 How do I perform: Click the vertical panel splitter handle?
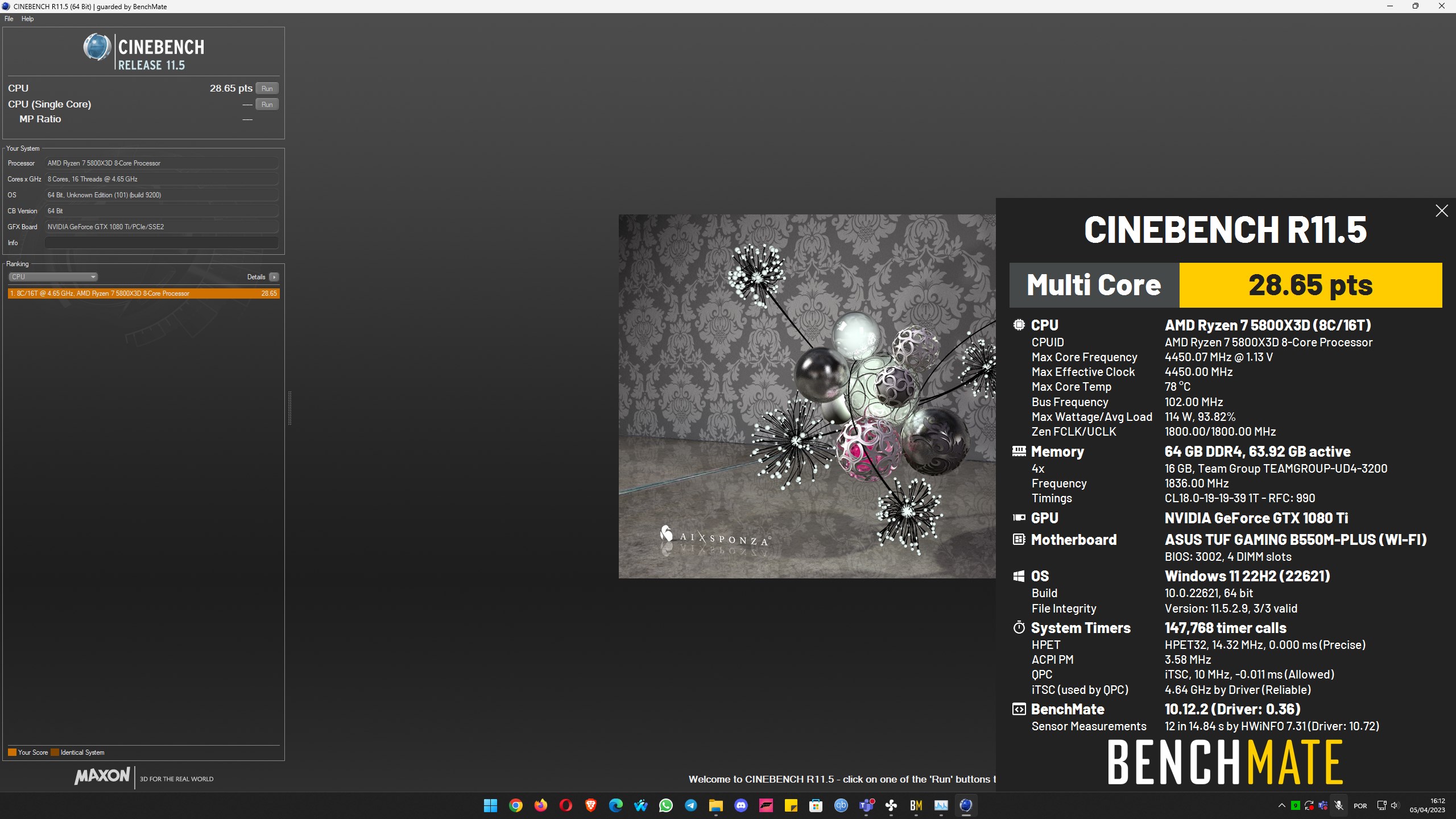coord(289,408)
